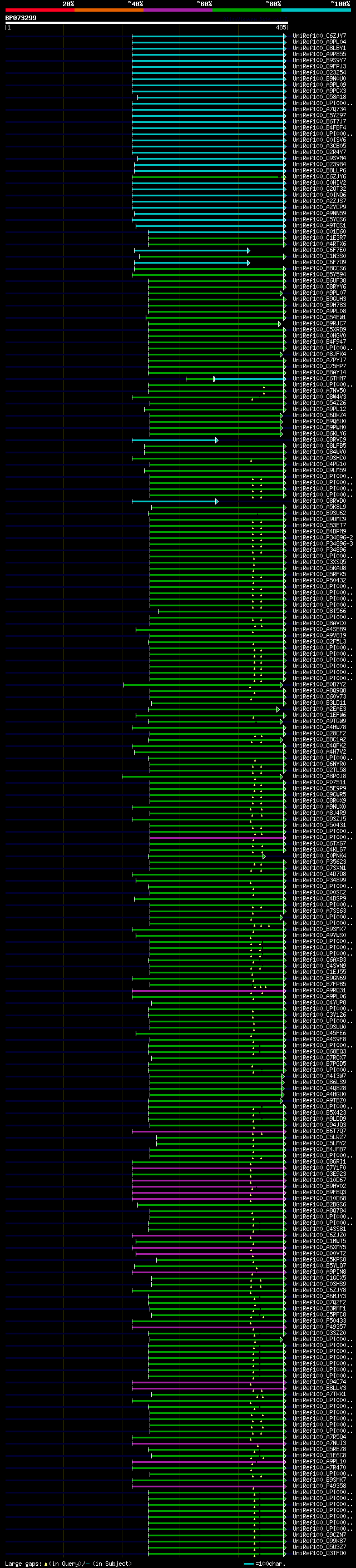Select hit label UniRef100_C6THM7

[319, 379]
